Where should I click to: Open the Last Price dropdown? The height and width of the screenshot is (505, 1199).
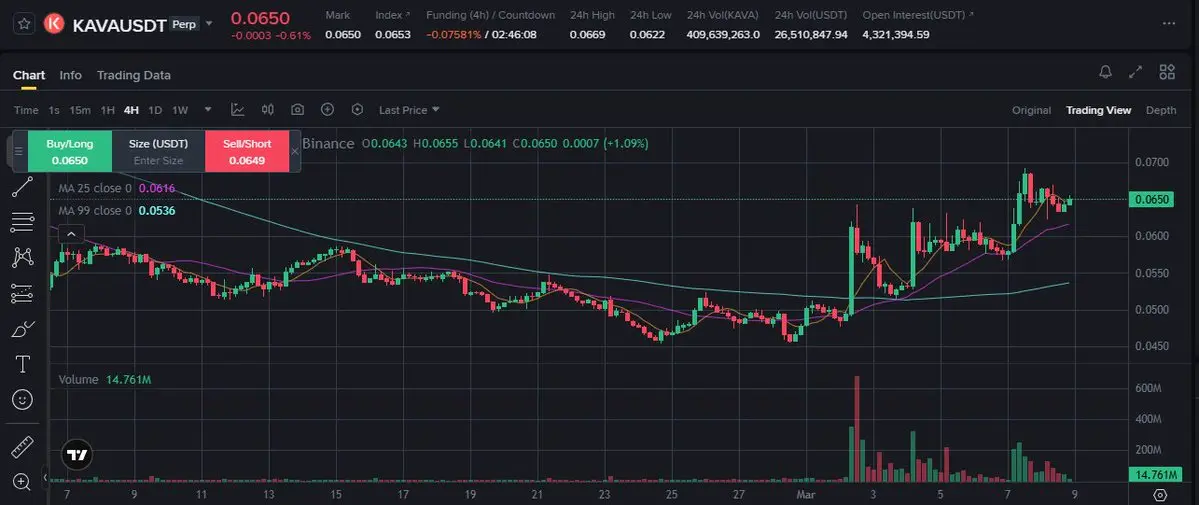[409, 110]
